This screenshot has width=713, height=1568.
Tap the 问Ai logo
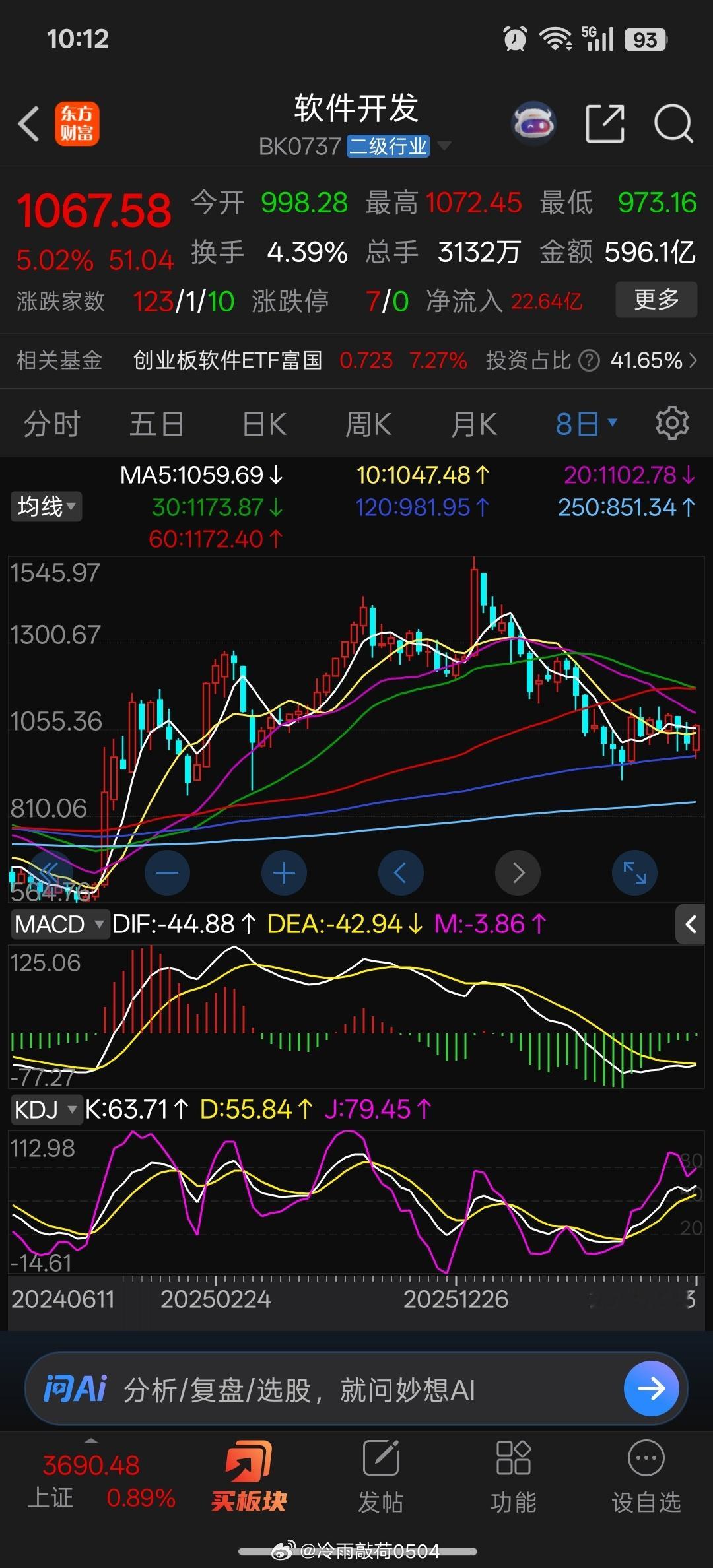[x=75, y=1388]
